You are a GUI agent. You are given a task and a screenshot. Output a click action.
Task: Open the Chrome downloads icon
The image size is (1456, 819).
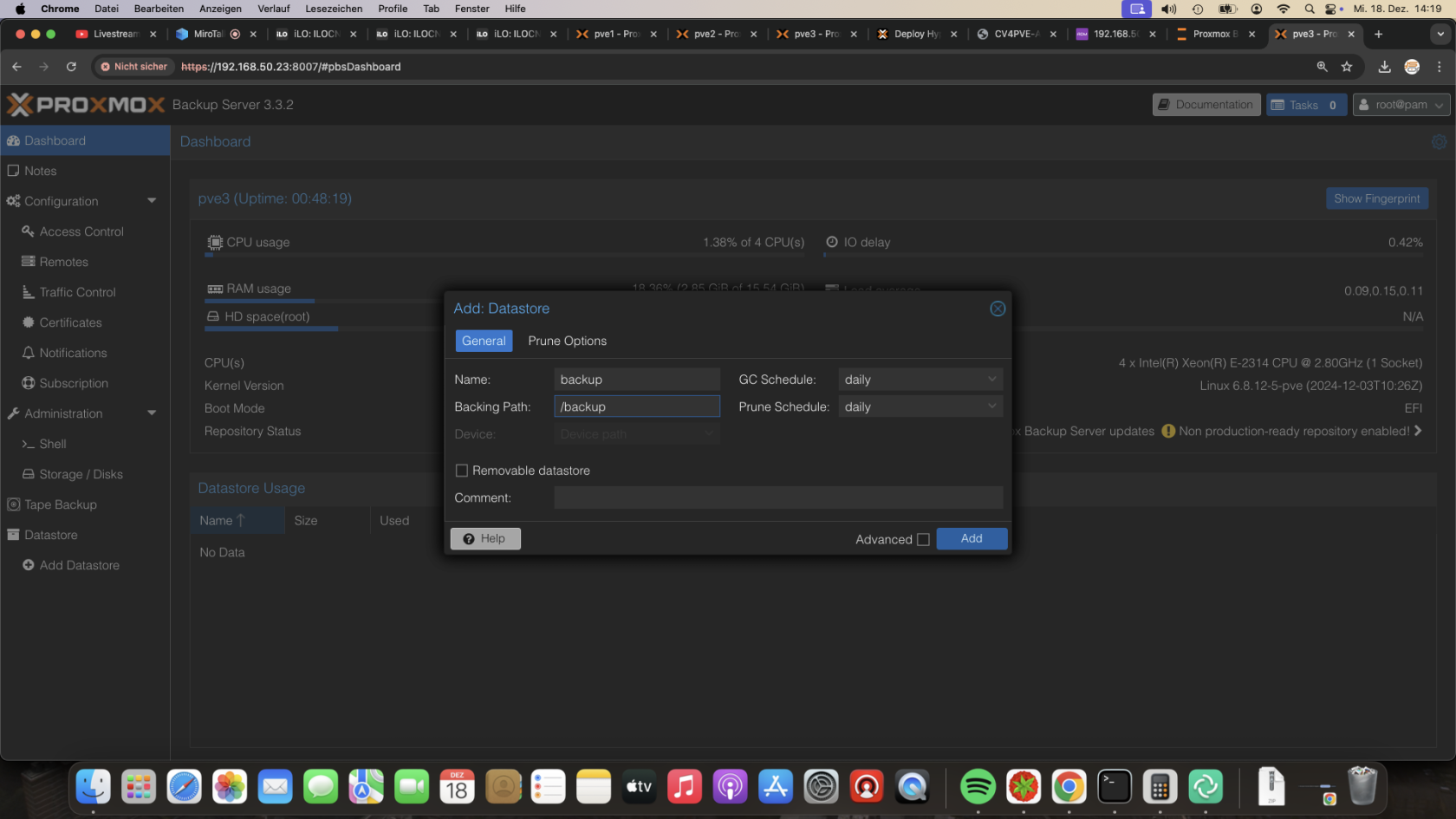point(1384,67)
